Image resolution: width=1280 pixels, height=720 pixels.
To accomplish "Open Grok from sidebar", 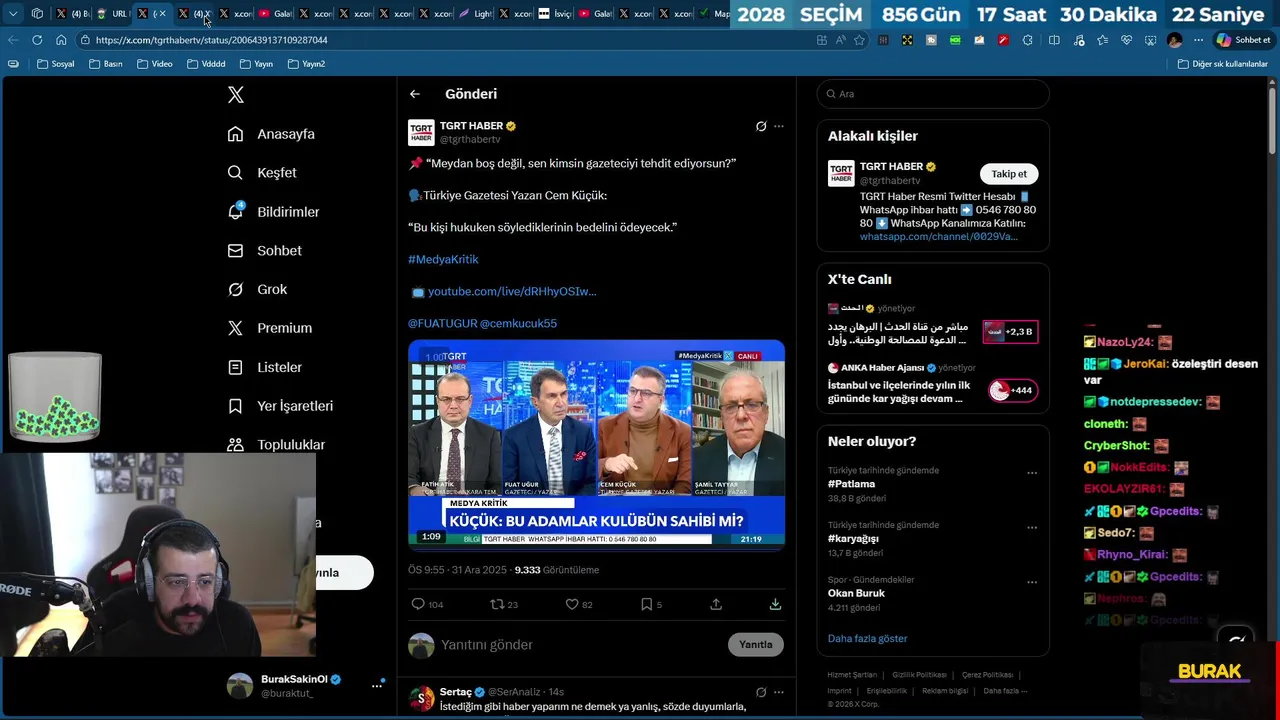I will click(x=257, y=289).
